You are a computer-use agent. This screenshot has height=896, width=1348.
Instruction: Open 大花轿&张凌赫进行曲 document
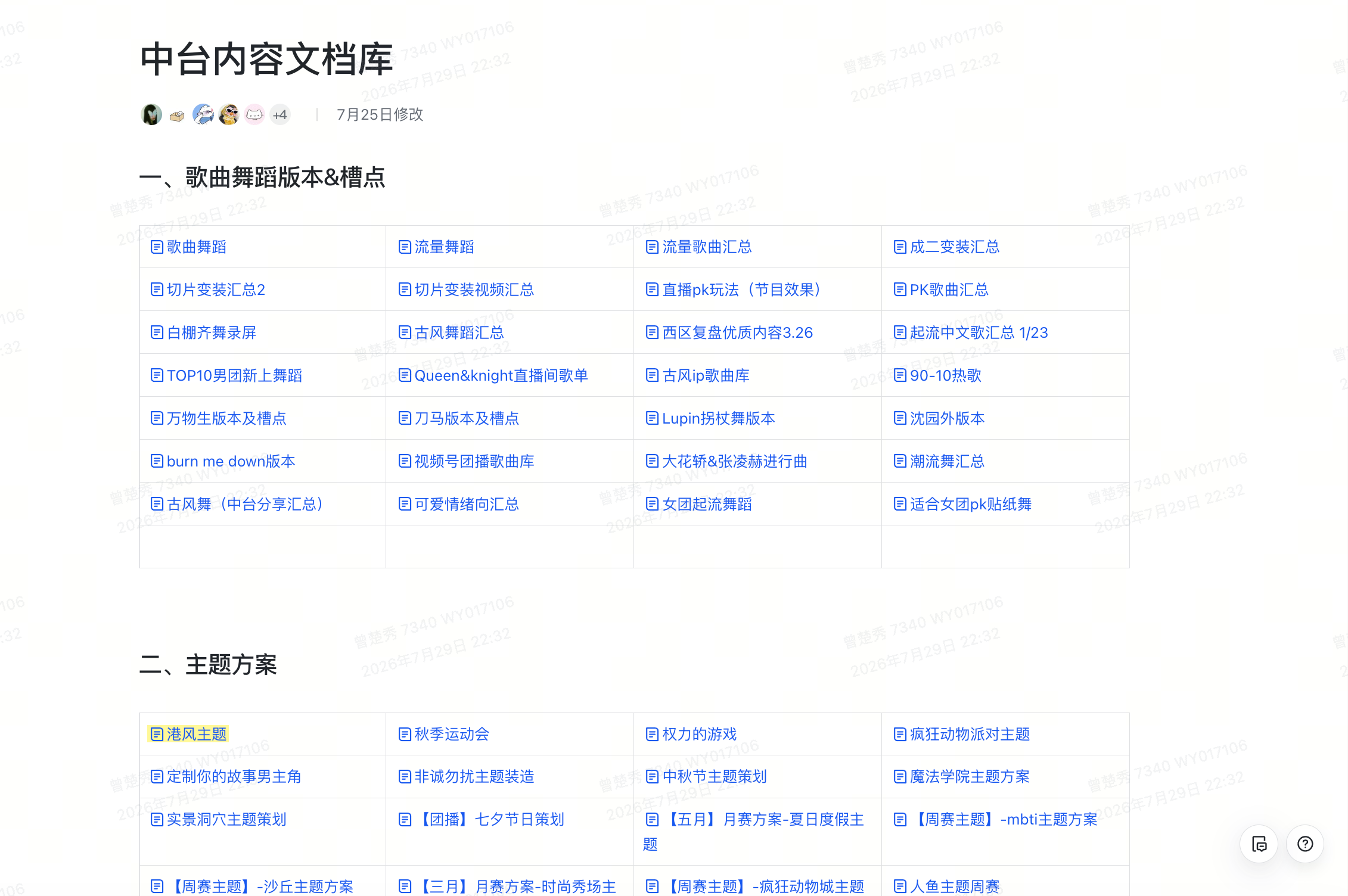coord(727,461)
